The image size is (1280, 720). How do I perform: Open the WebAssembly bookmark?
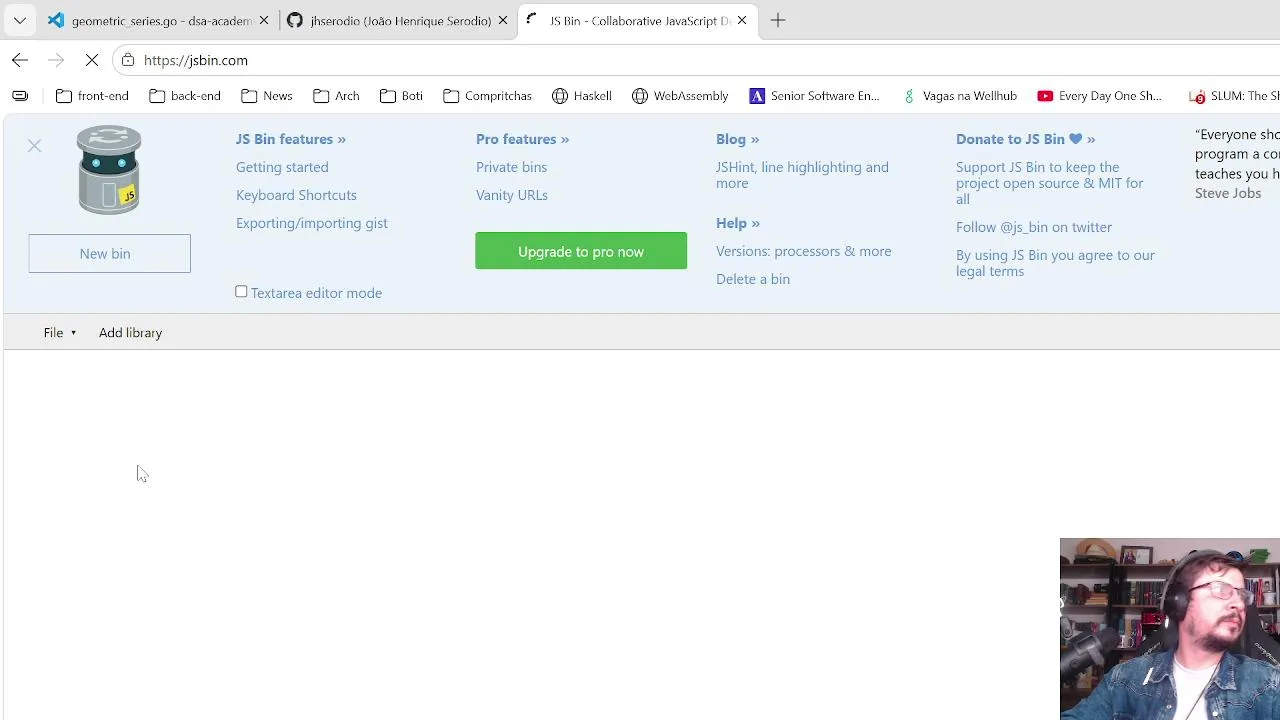[x=679, y=96]
